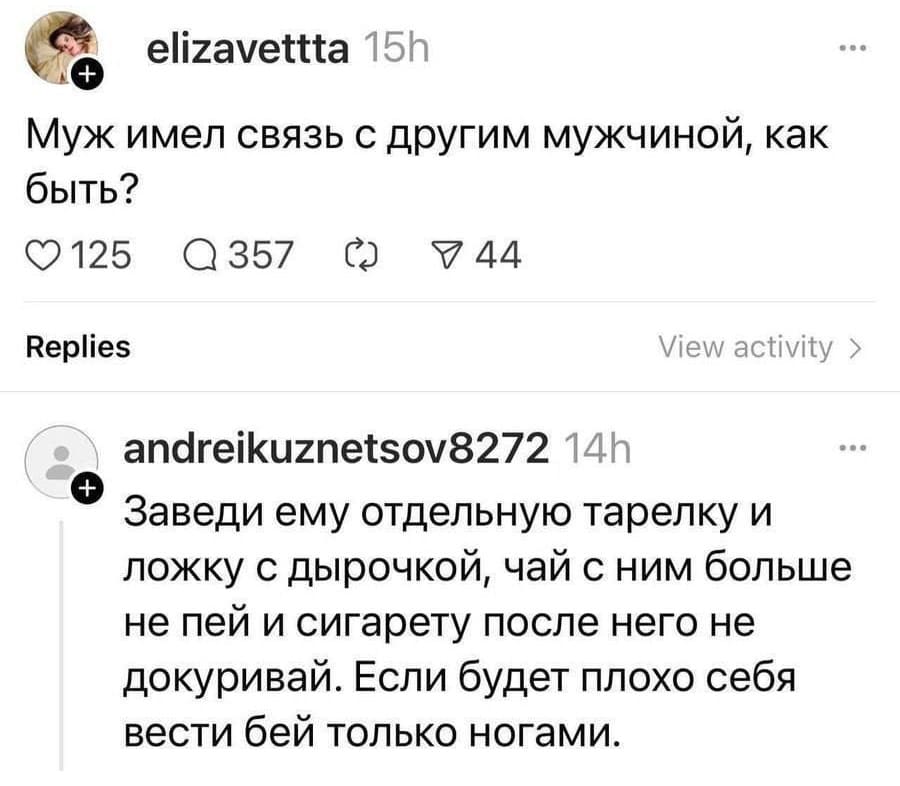Open the 357 comments thread

tap(260, 255)
